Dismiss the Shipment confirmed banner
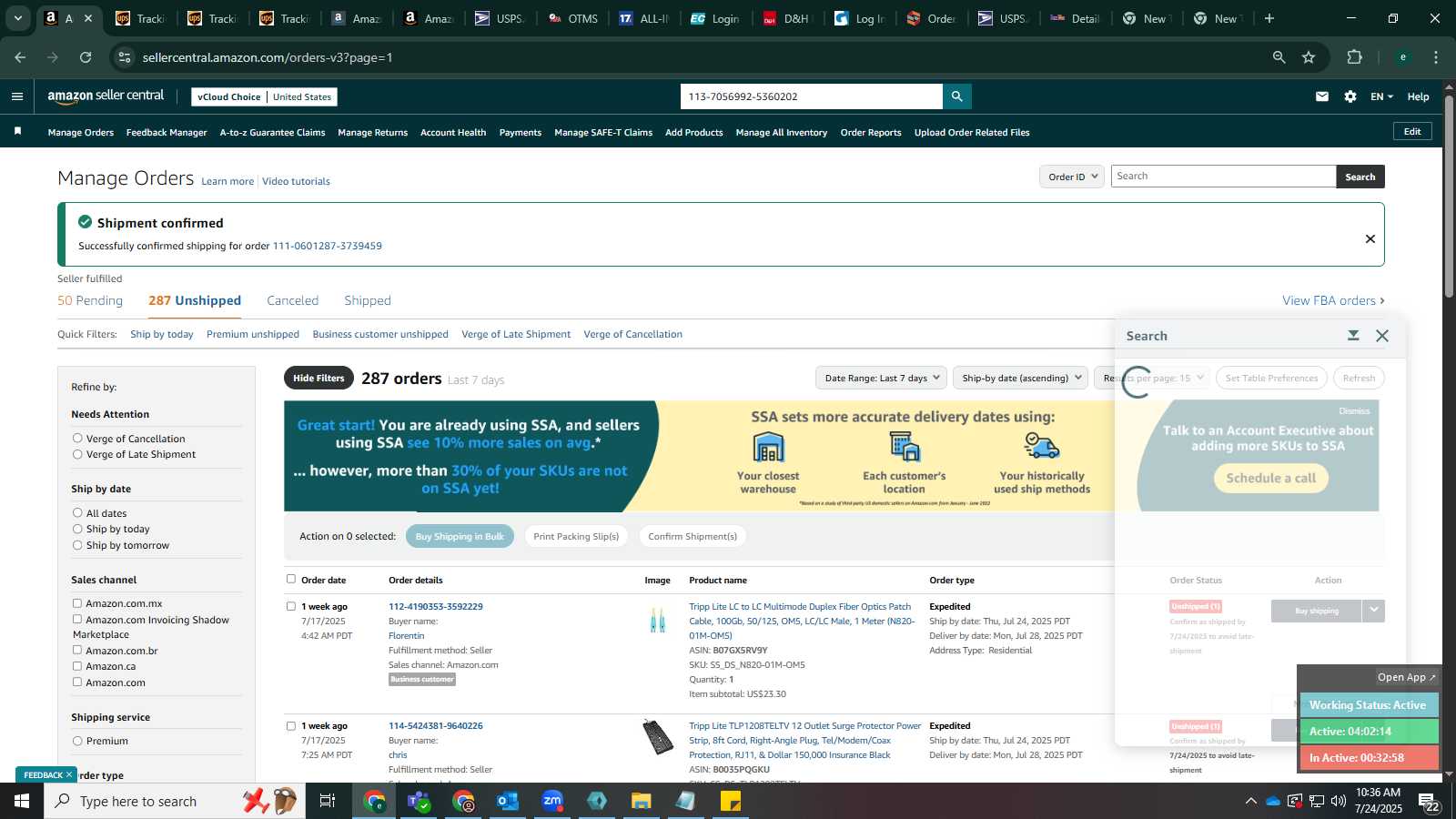The height and width of the screenshot is (819, 1456). tap(1370, 238)
